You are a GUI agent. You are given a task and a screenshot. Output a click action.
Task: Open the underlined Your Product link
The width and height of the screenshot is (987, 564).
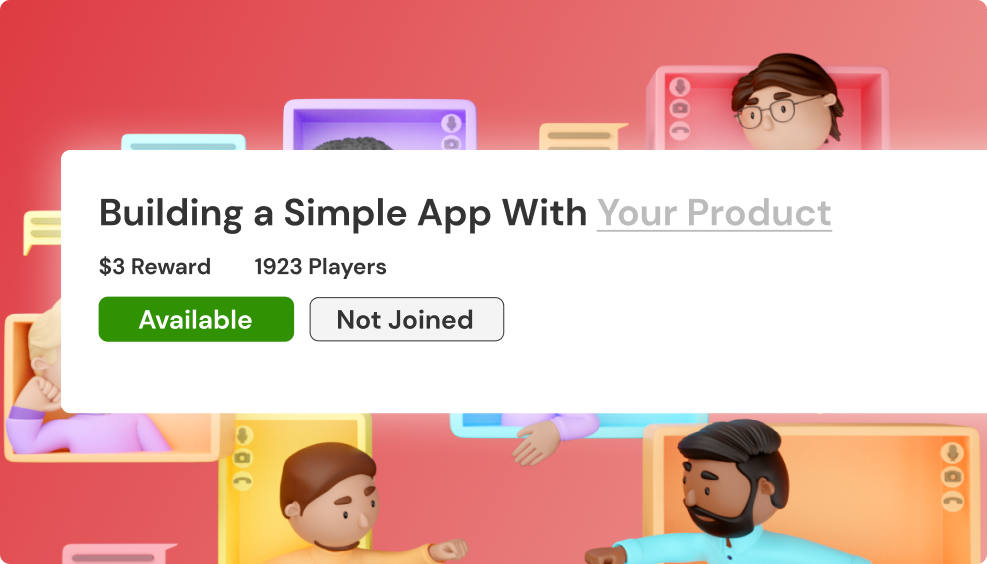tap(714, 213)
